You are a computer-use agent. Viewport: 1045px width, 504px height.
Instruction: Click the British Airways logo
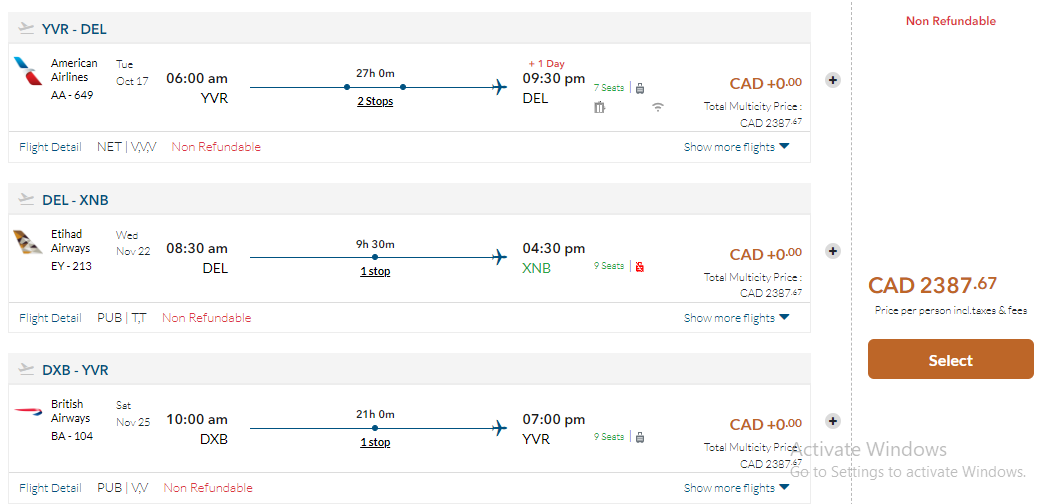(x=28, y=411)
